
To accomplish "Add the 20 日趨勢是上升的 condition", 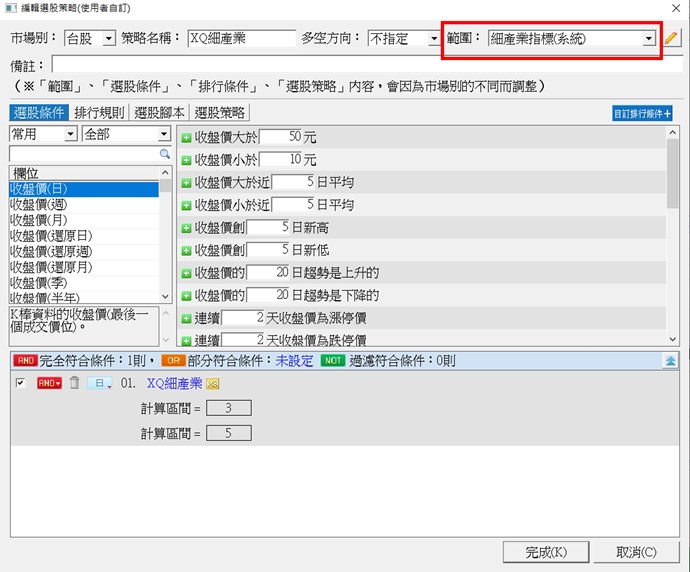I will [x=186, y=274].
